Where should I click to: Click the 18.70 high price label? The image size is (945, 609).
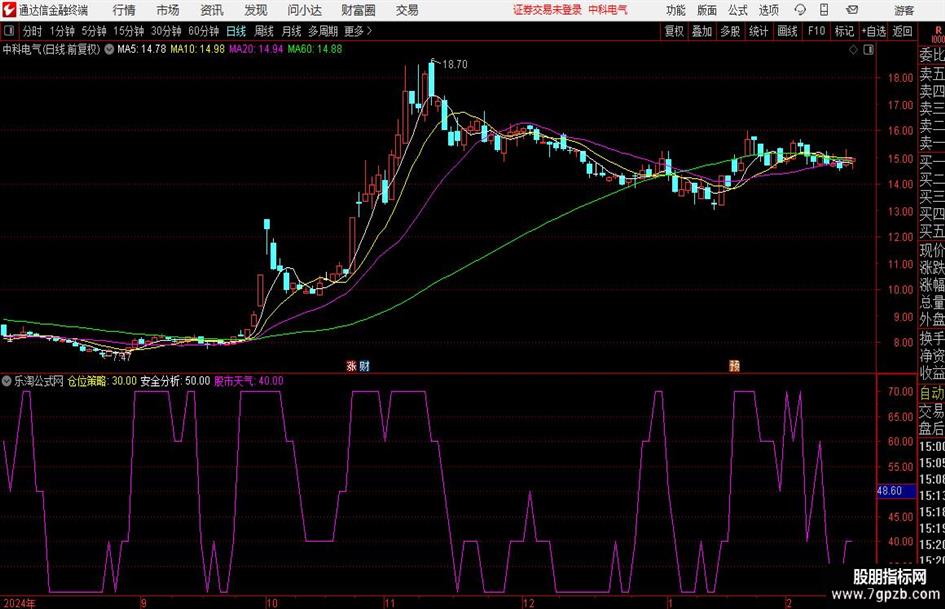coord(455,65)
